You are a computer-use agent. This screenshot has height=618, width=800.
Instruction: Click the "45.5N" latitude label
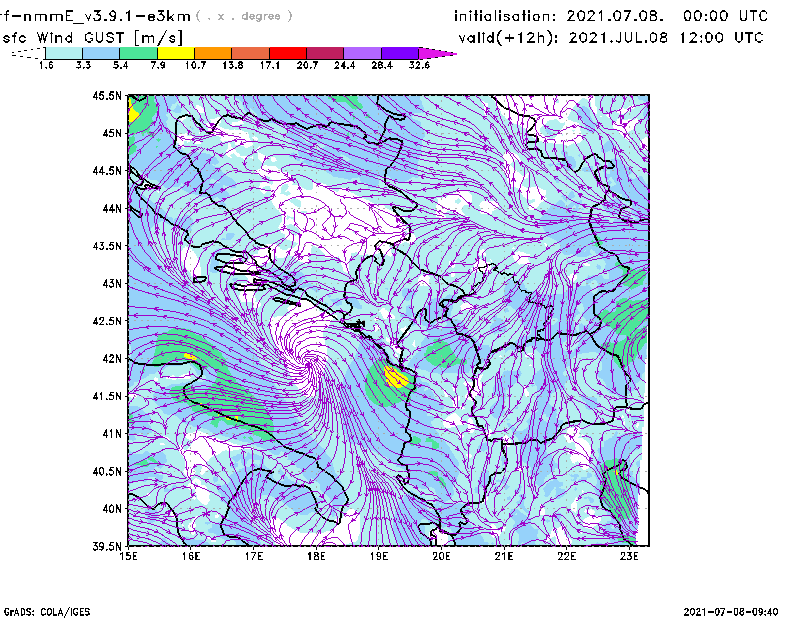[x=107, y=95]
